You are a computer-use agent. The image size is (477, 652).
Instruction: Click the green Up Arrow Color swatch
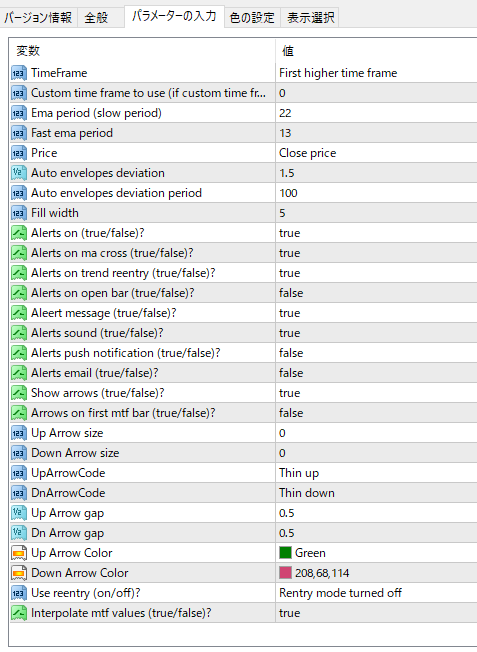click(x=285, y=553)
